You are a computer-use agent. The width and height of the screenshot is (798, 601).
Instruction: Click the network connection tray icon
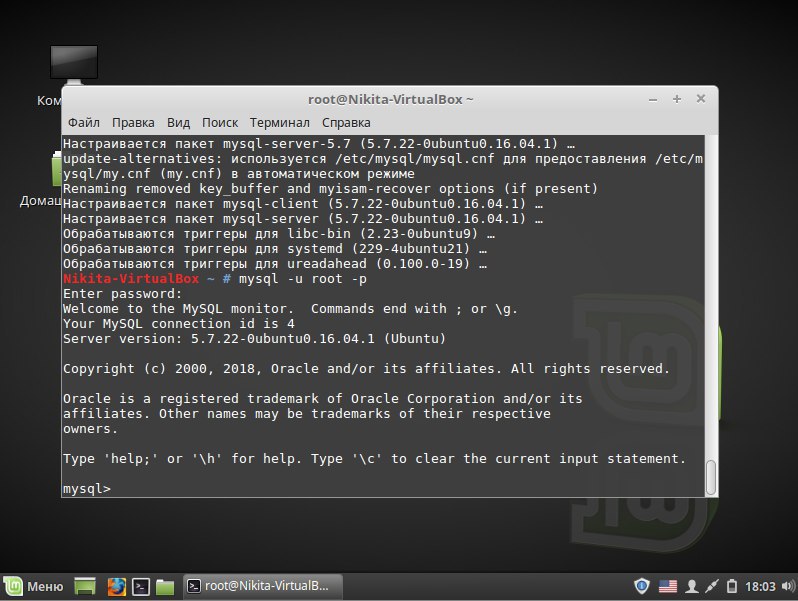[711, 587]
